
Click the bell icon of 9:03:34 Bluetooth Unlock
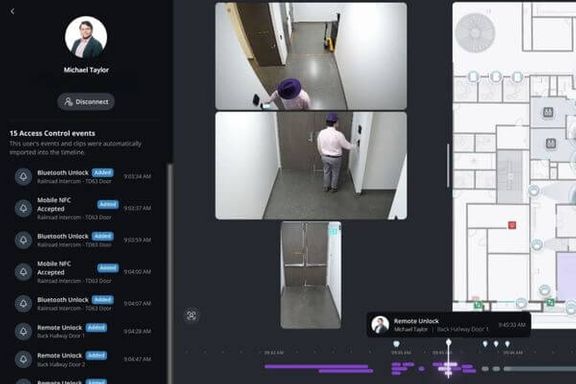click(x=24, y=176)
